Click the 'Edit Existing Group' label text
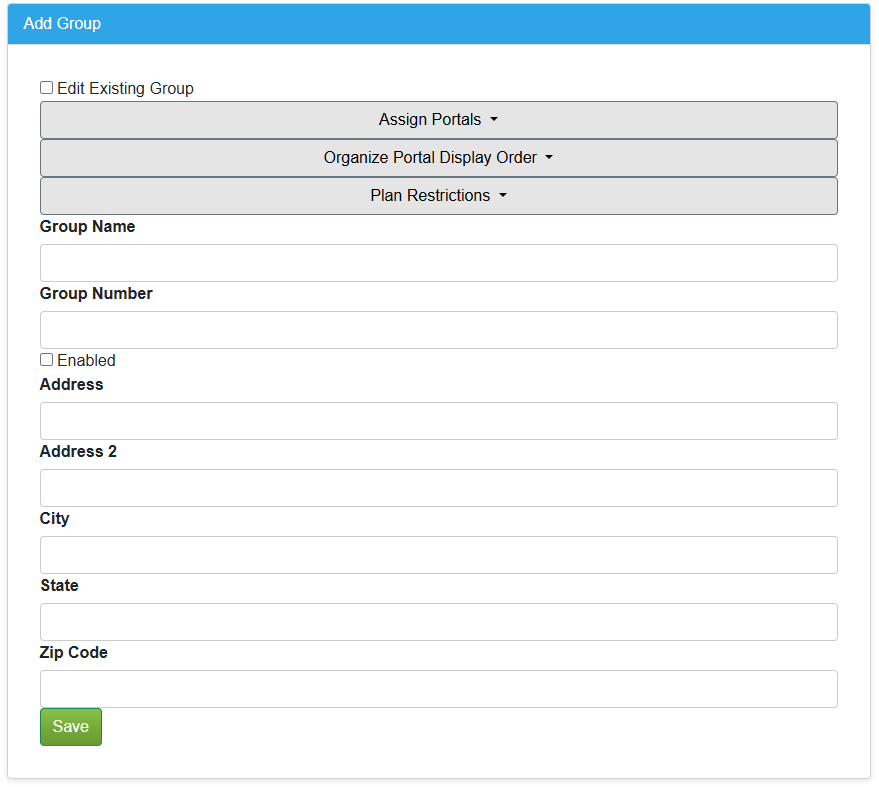Image resolution: width=879 pixels, height=787 pixels. (125, 88)
